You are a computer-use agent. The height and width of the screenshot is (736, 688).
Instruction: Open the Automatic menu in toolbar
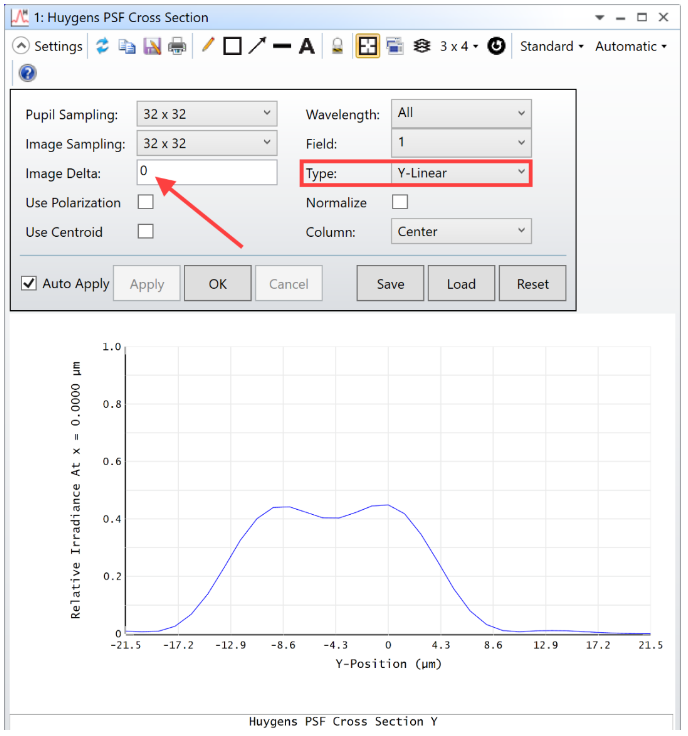630,46
